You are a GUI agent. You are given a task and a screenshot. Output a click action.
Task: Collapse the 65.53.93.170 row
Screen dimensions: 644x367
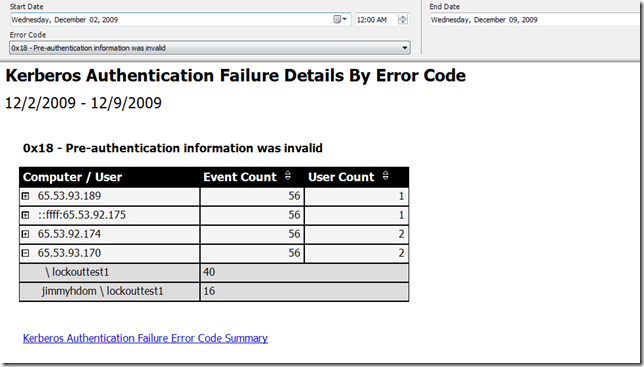pos(25,253)
